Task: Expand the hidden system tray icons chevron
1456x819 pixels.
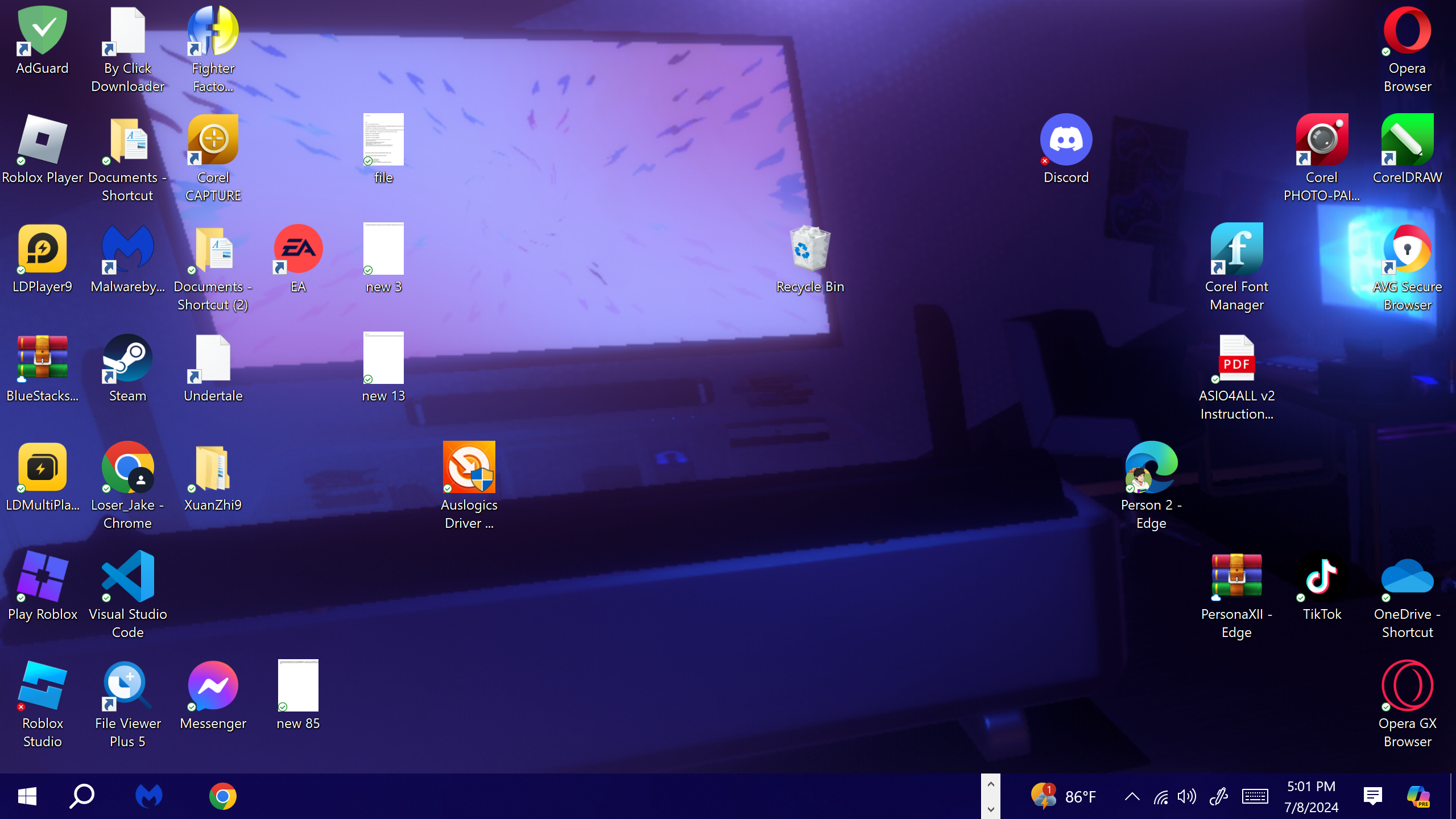Action: coord(1132,796)
